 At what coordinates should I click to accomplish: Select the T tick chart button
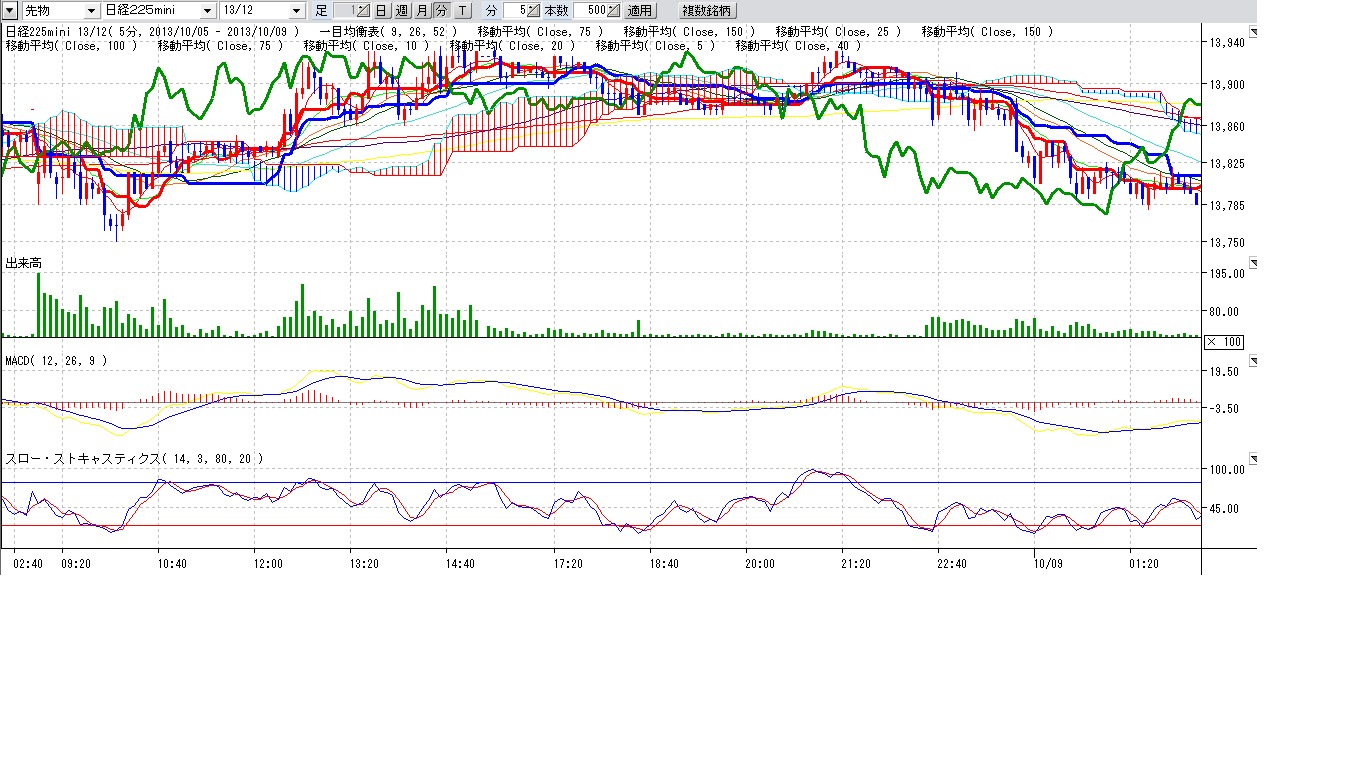[462, 10]
